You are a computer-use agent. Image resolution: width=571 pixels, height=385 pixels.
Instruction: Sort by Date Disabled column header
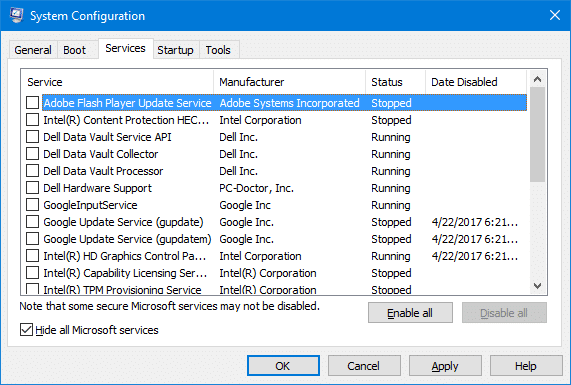coord(476,82)
